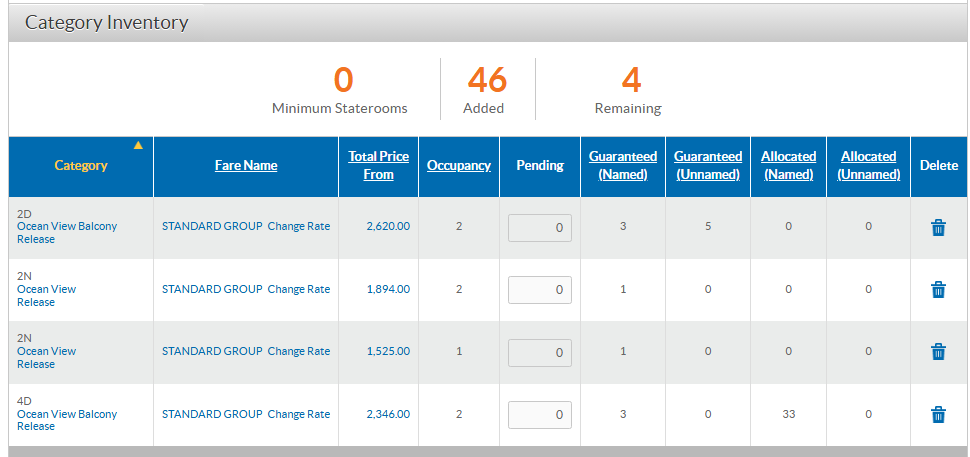Select the Category Inventory panel title
Image resolution: width=970 pixels, height=457 pixels.
pos(106,22)
